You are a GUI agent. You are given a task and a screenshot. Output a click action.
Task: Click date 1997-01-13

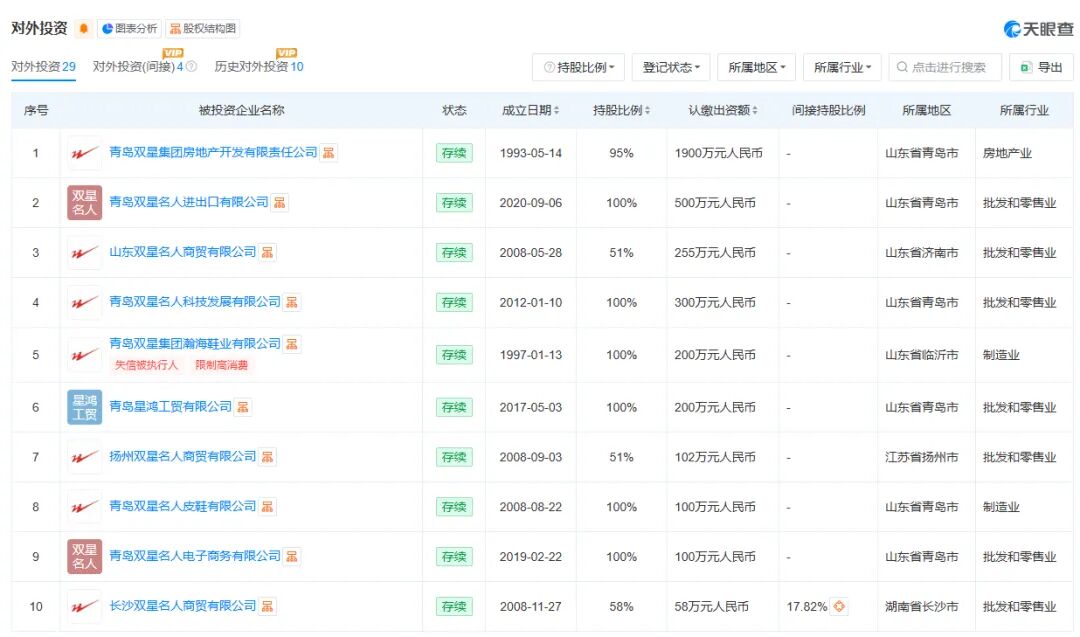click(x=530, y=355)
